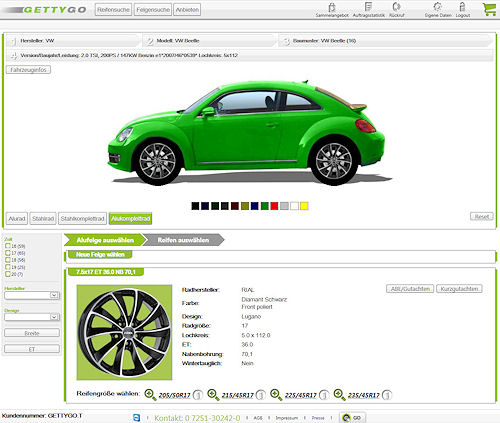
Task: Click Neue Felge wählen button
Action: (100, 255)
